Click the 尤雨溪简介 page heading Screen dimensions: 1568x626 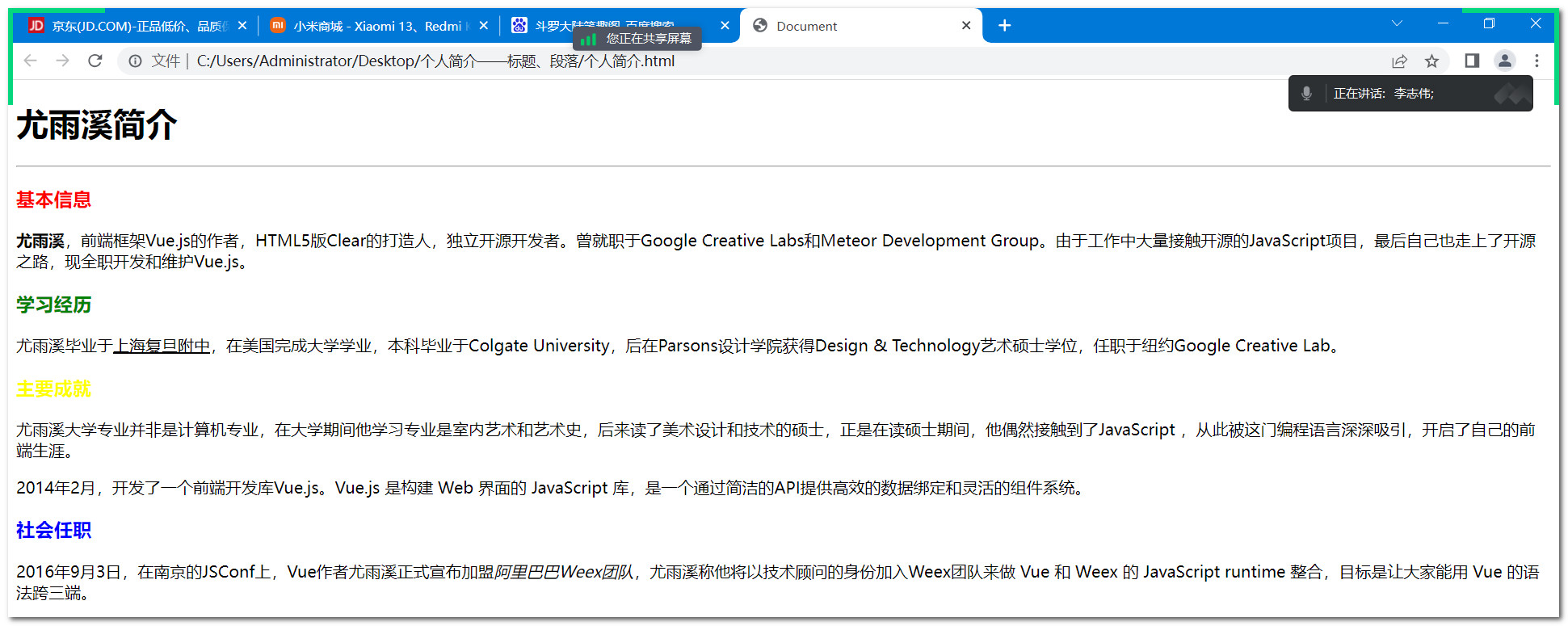[x=97, y=125]
